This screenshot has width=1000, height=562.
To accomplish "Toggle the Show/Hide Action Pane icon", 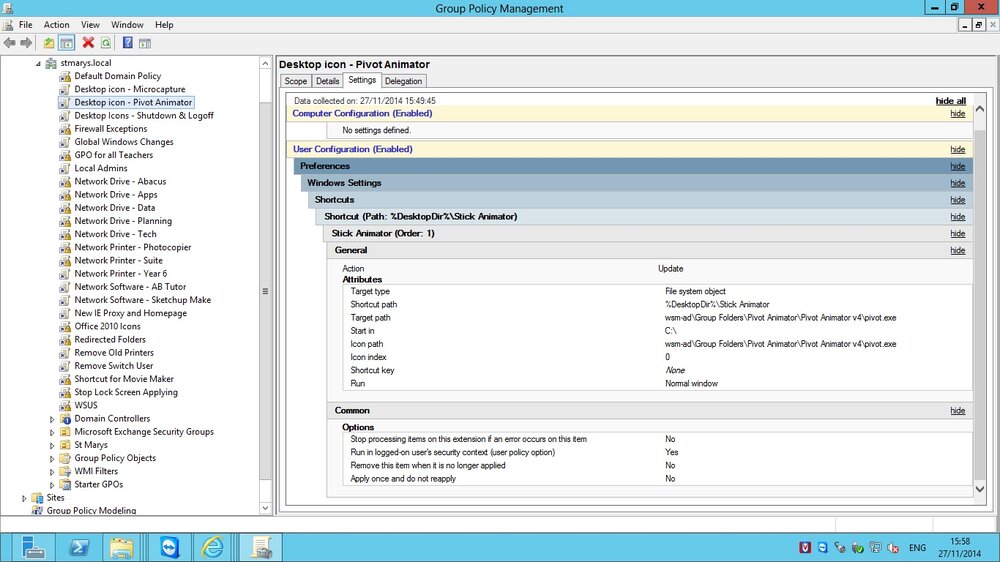I will click(x=145, y=43).
